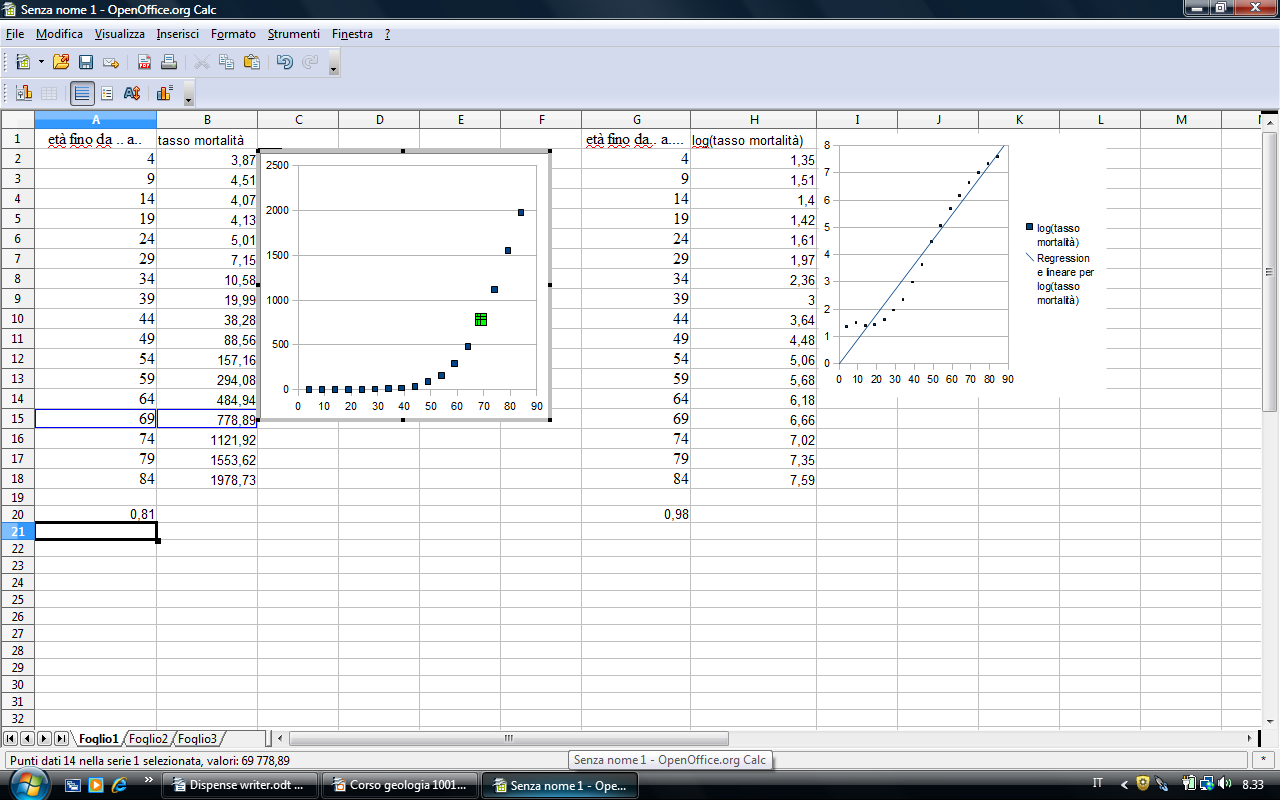Screen dimensions: 1280x800
Task: Click the Paste clipboard icon
Action: coord(252,62)
